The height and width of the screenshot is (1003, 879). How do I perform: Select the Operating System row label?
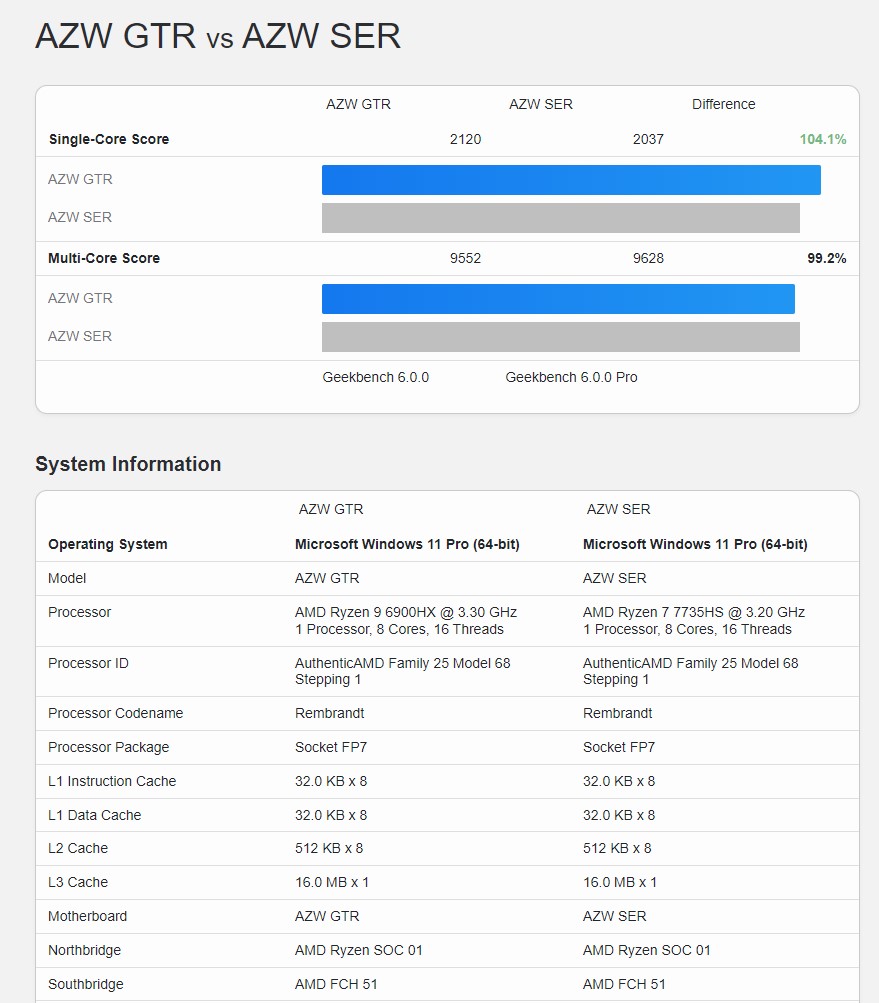click(108, 544)
